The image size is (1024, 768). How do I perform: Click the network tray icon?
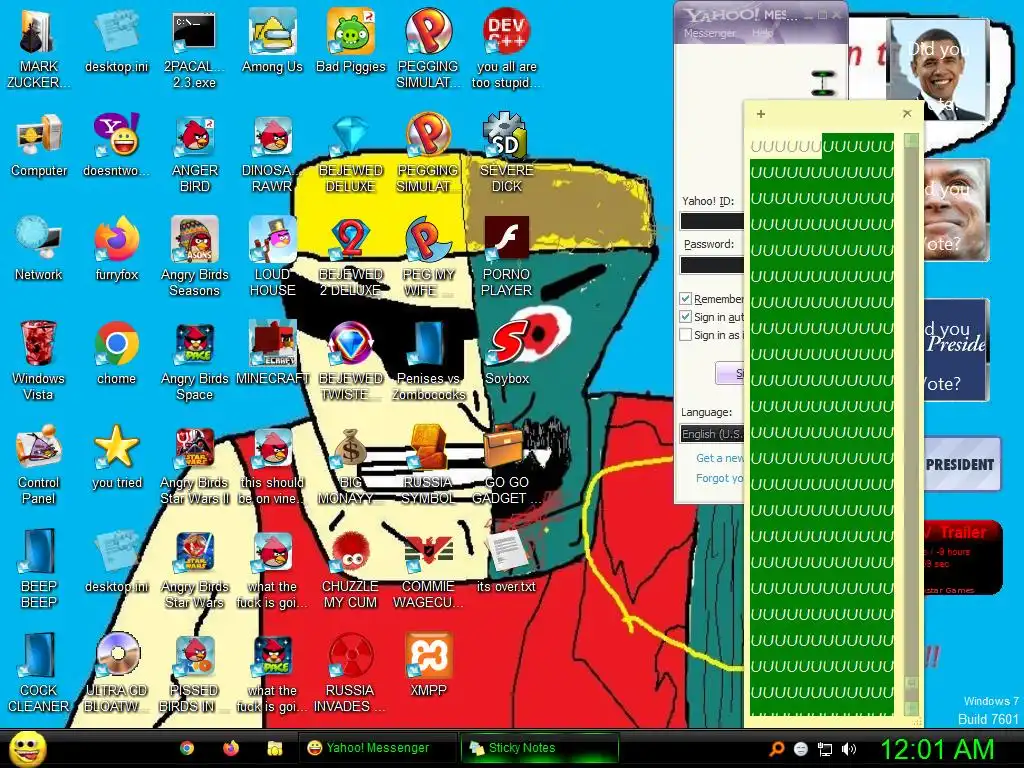click(825, 749)
